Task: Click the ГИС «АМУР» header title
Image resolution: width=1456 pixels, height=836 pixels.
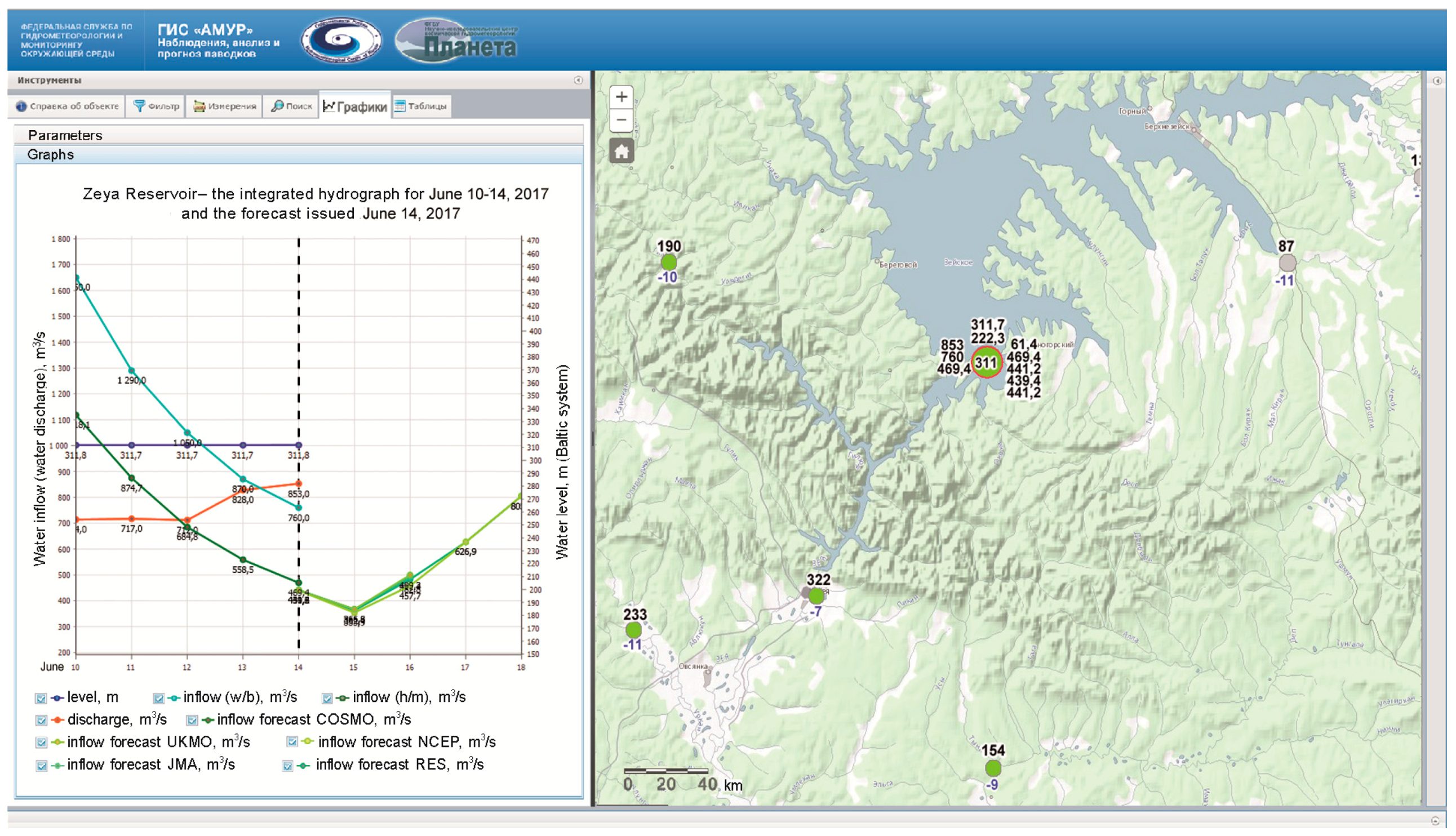Action: [x=206, y=30]
